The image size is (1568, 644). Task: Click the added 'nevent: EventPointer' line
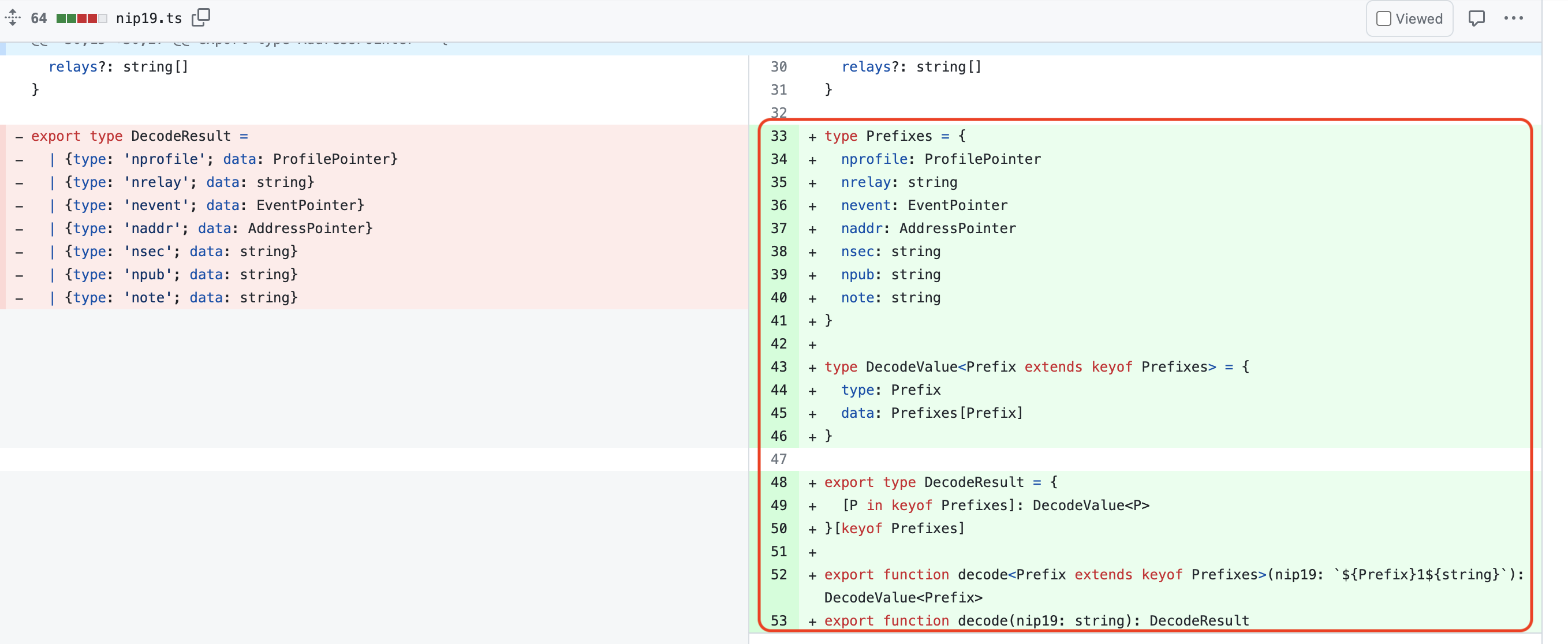tap(923, 206)
